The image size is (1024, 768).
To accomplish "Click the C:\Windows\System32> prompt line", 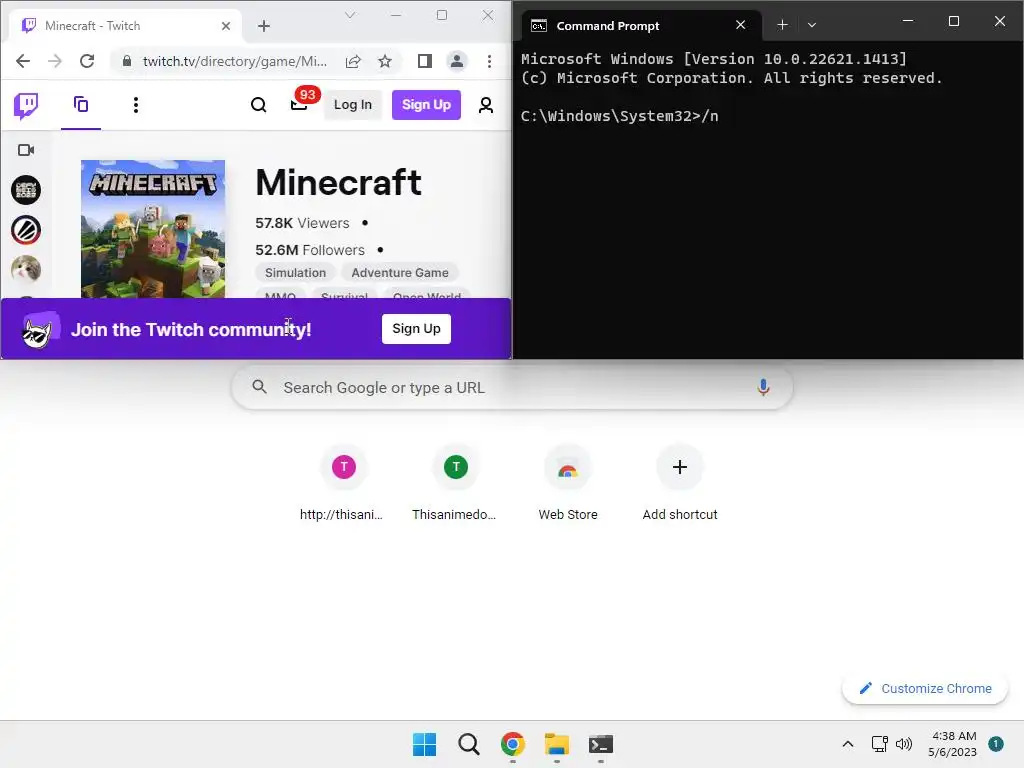I will pos(620,116).
